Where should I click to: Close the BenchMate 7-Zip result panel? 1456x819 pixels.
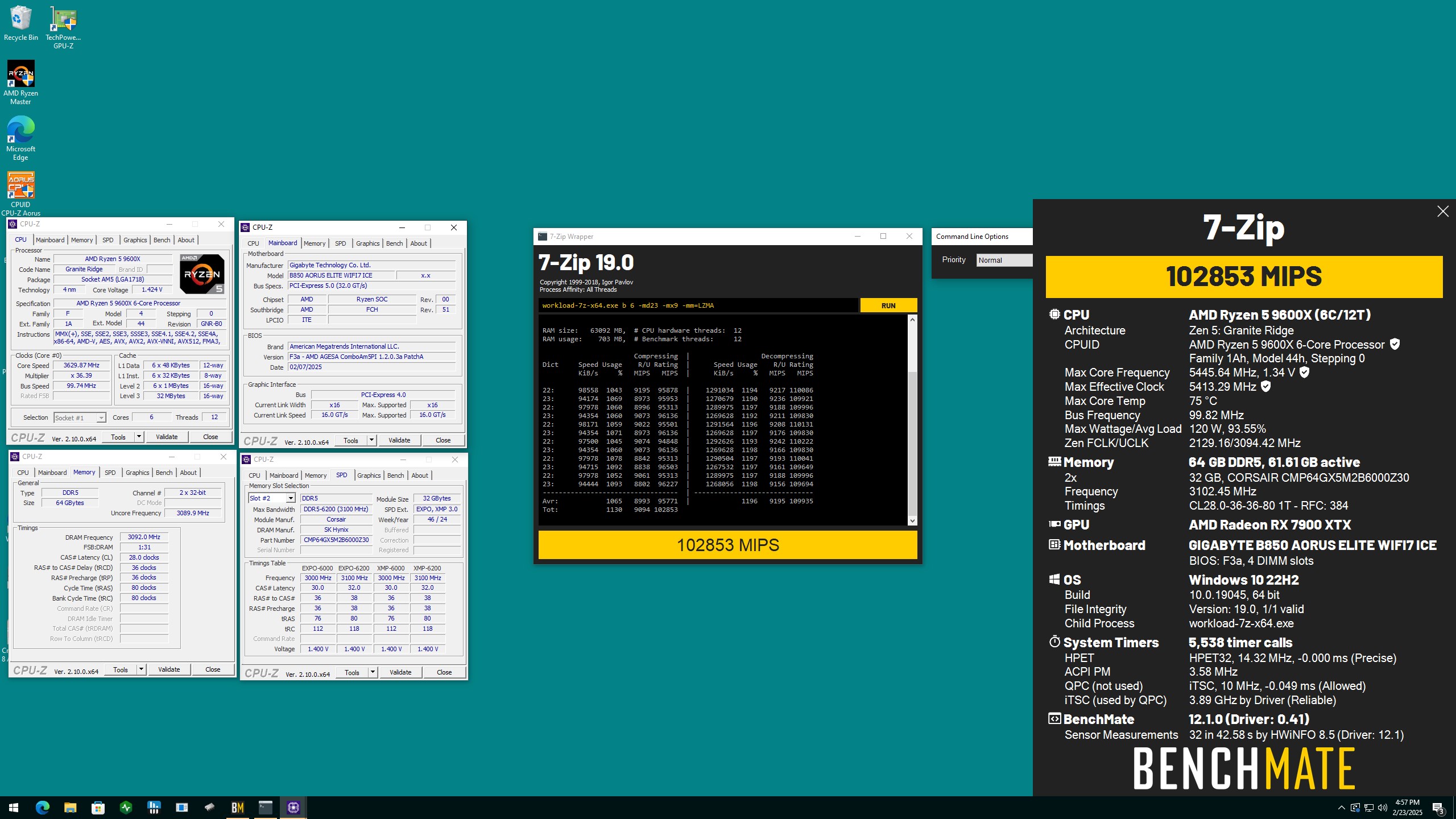[x=1442, y=212]
